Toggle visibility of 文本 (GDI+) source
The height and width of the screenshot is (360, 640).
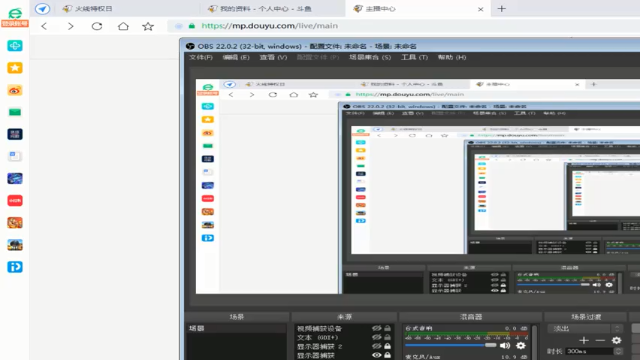click(x=376, y=337)
